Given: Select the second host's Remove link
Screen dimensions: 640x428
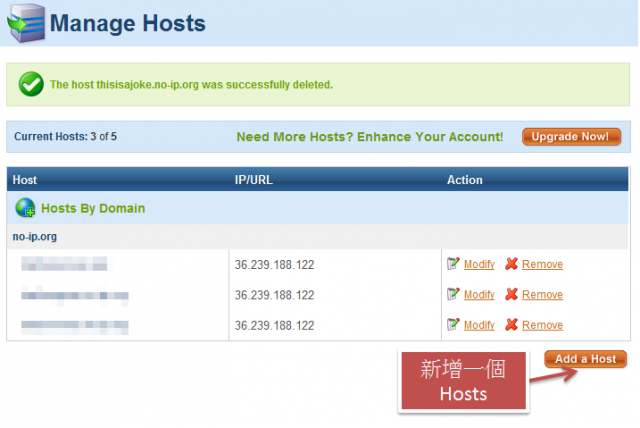Looking at the screenshot, I should pos(542,295).
